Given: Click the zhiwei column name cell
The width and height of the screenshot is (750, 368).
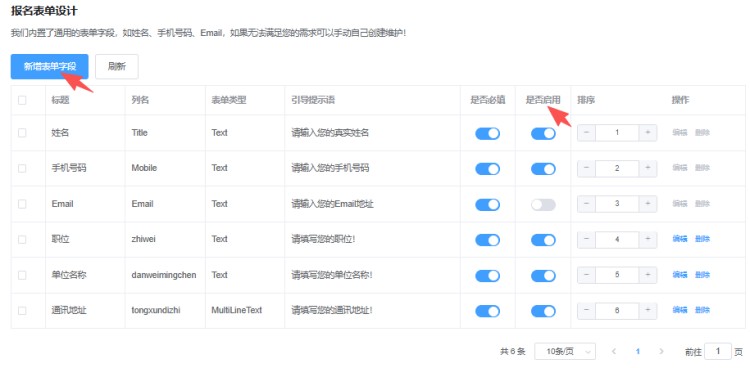Looking at the screenshot, I should tap(143, 239).
